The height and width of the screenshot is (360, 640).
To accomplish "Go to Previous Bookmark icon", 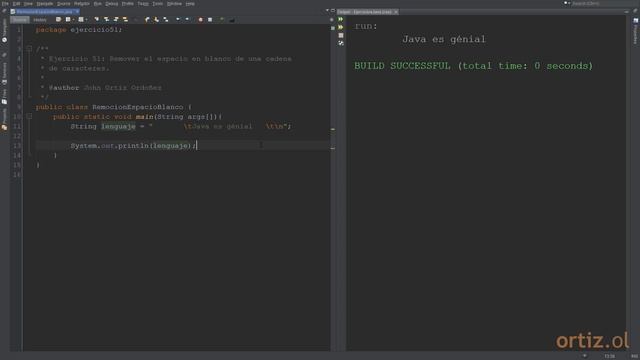I will (147, 19).
